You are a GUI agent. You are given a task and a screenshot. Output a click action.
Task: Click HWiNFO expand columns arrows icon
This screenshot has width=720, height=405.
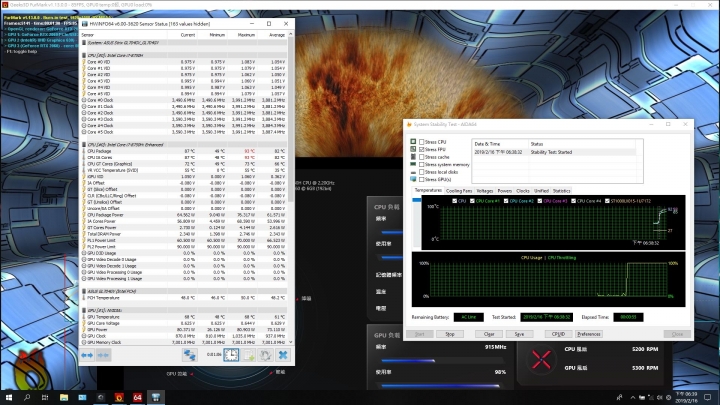tap(88, 353)
